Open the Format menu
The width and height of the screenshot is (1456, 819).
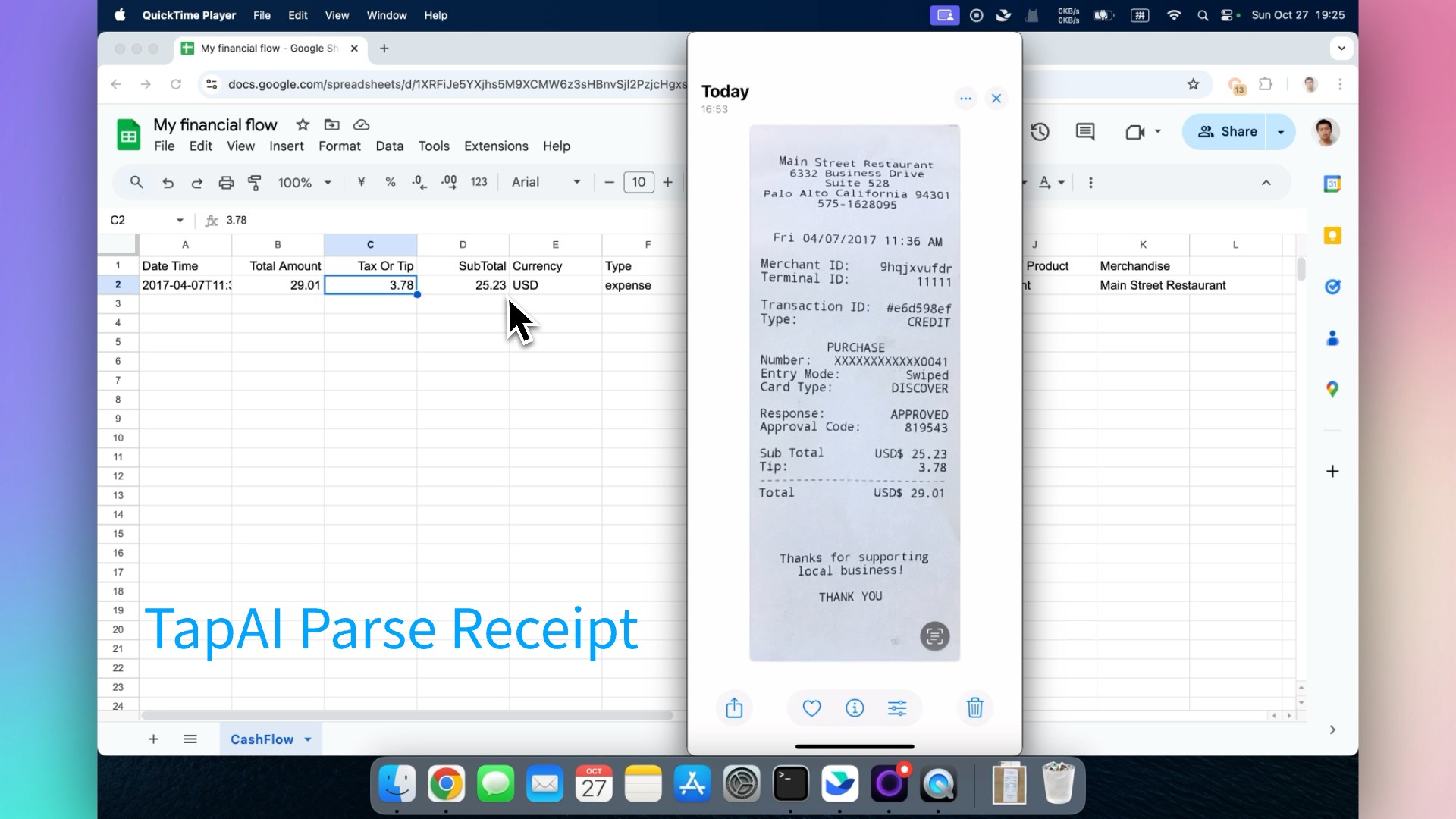click(339, 146)
